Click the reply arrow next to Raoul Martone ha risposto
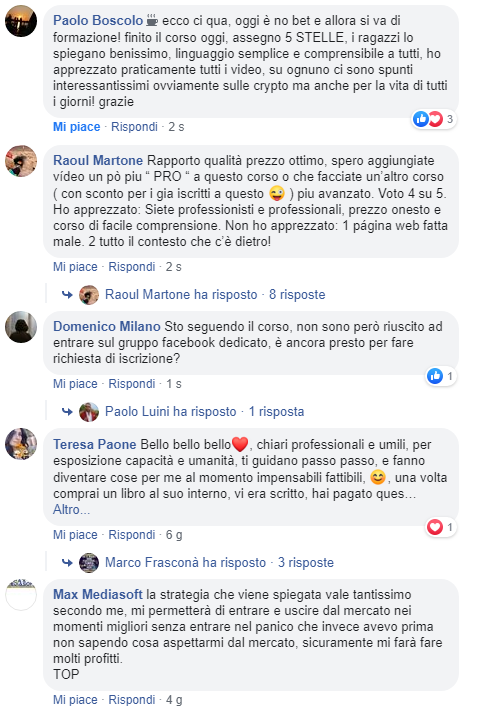The width and height of the screenshot is (488, 712). 67,295
